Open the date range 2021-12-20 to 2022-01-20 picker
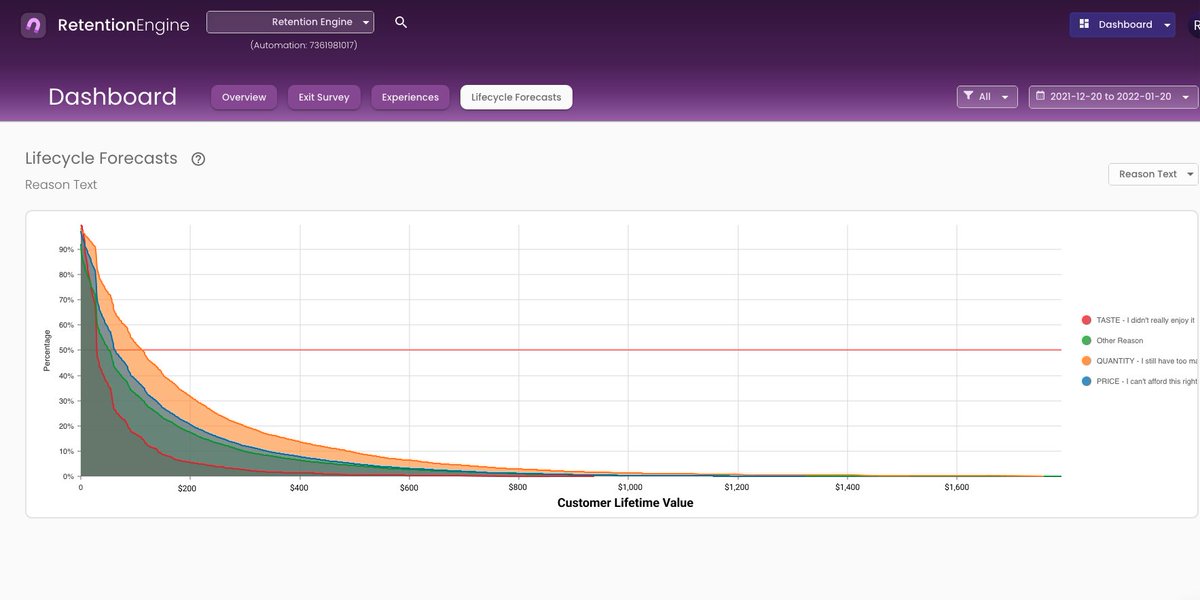The height and width of the screenshot is (600, 1200). (x=1113, y=97)
